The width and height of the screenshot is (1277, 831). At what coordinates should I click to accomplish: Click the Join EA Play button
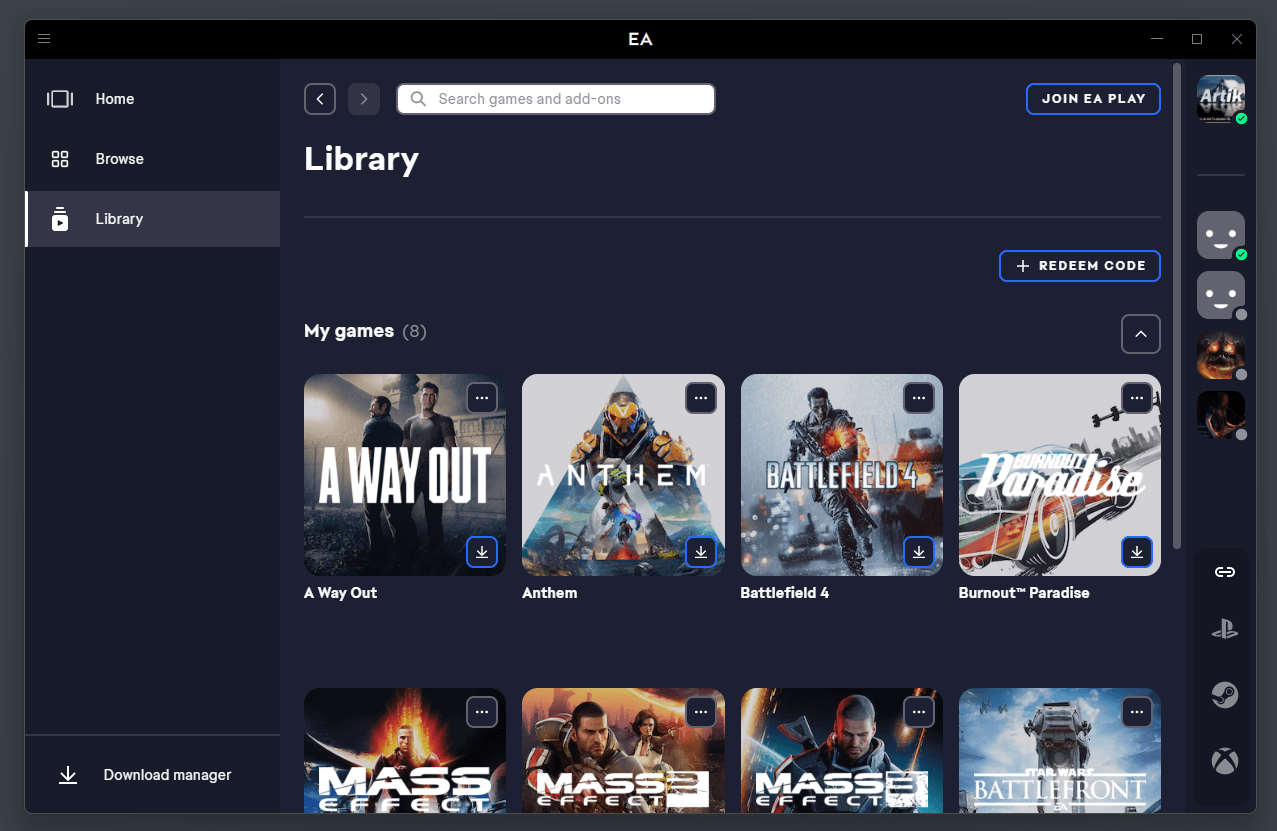(1093, 99)
